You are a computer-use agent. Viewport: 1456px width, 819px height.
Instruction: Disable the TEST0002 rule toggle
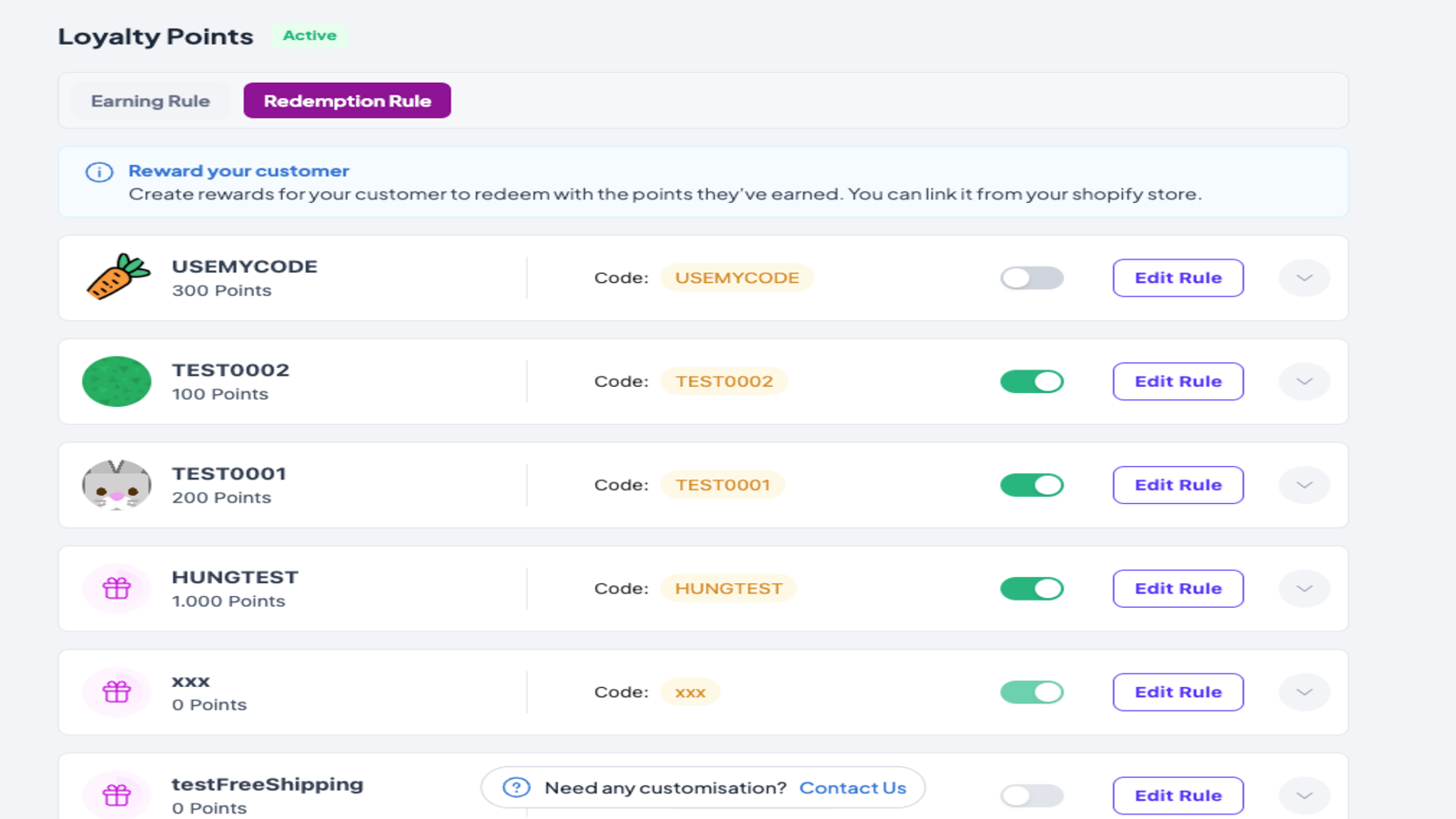pos(1031,381)
